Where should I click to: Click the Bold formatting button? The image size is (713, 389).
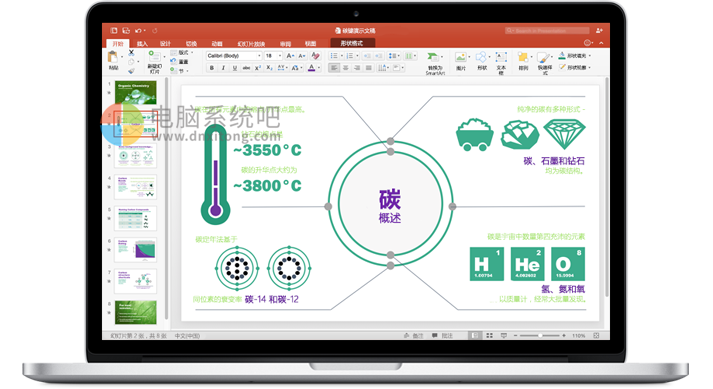tap(211, 68)
